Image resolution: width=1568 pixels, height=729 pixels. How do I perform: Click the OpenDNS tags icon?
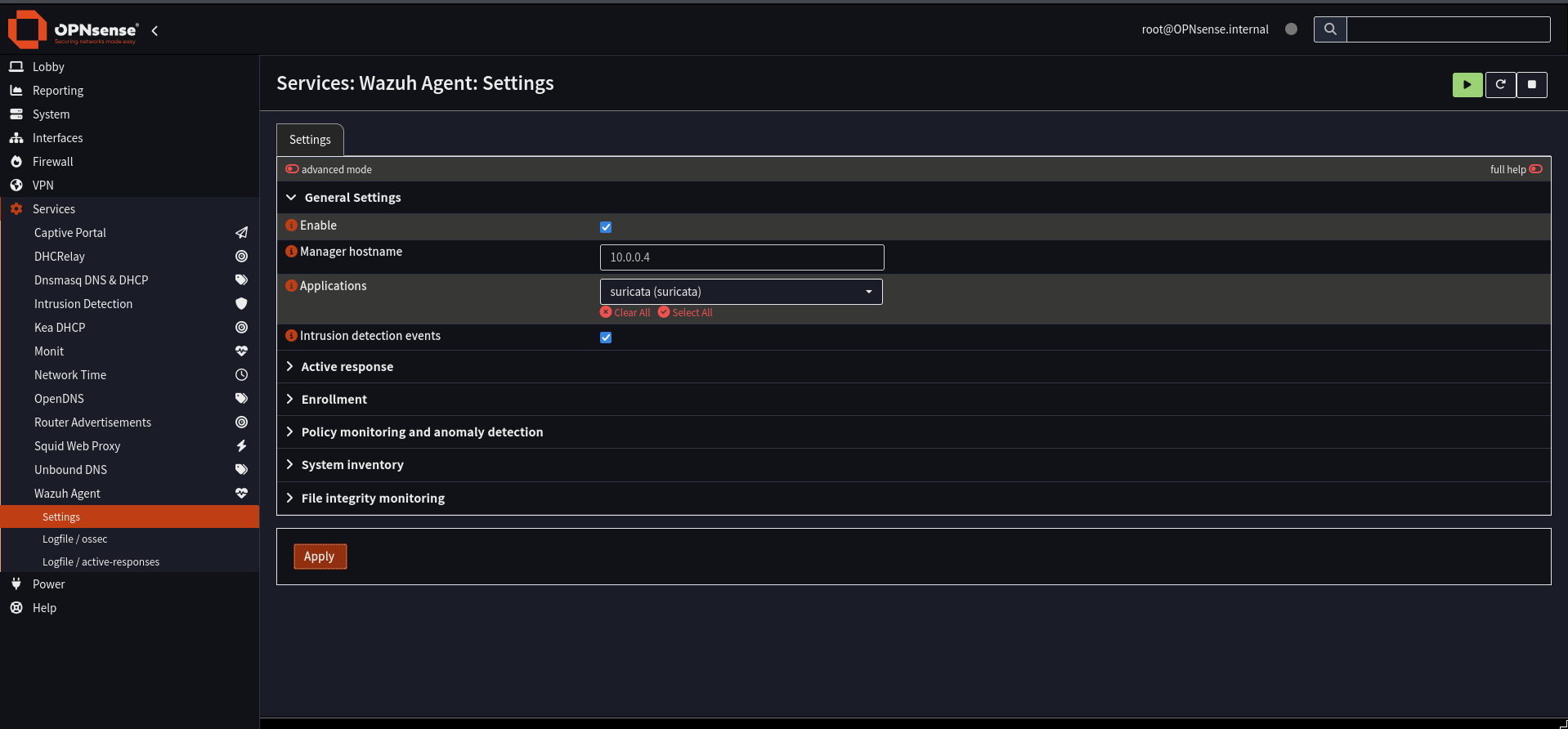241,399
